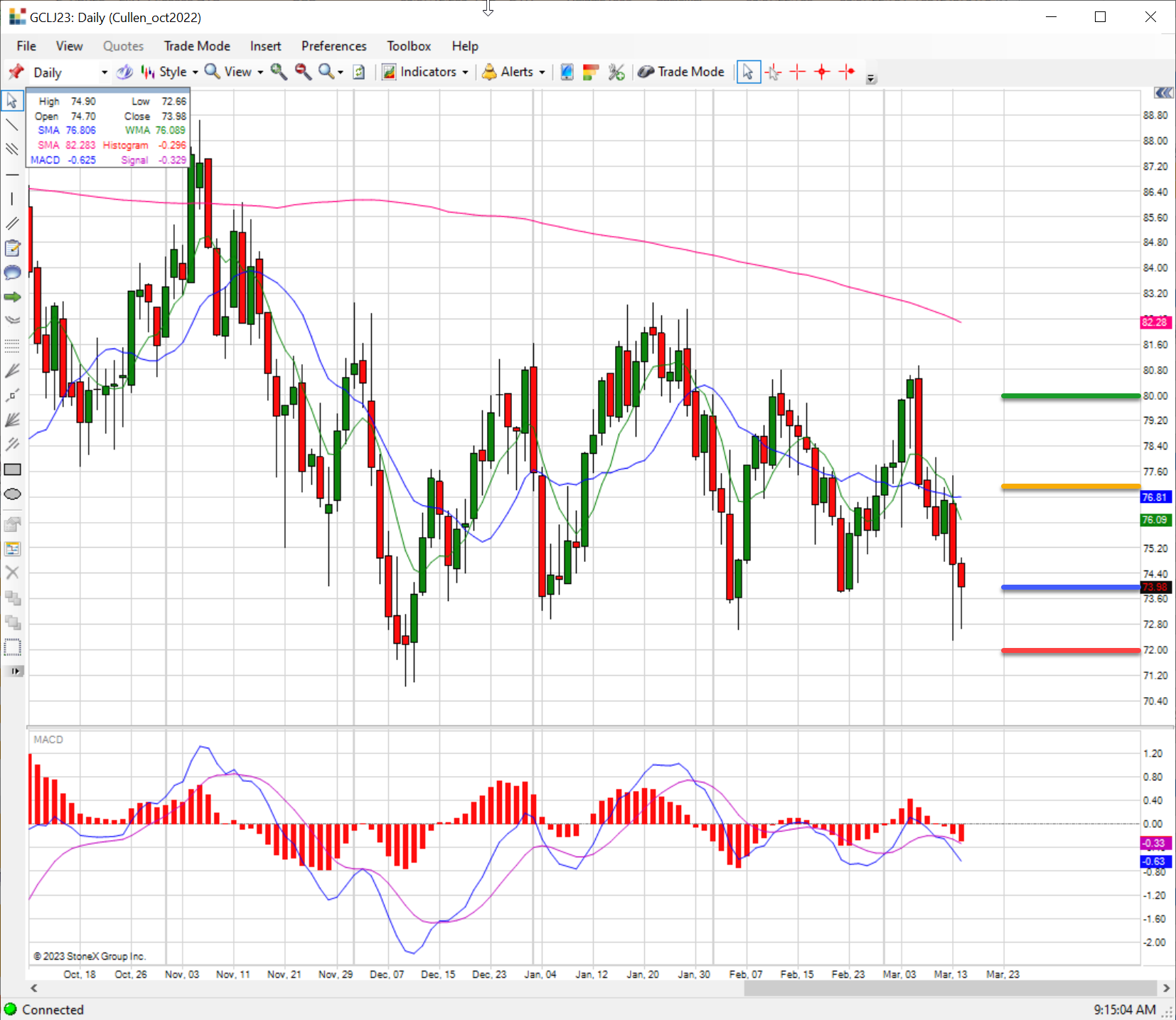The width and height of the screenshot is (1176, 1020).
Task: Select the rectangle shape tool
Action: tap(12, 469)
